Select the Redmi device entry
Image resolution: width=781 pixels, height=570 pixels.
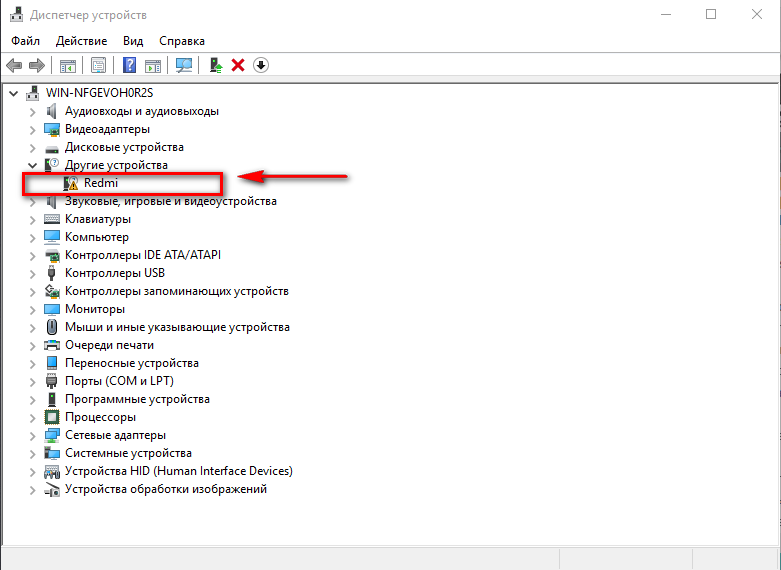pyautogui.click(x=101, y=183)
